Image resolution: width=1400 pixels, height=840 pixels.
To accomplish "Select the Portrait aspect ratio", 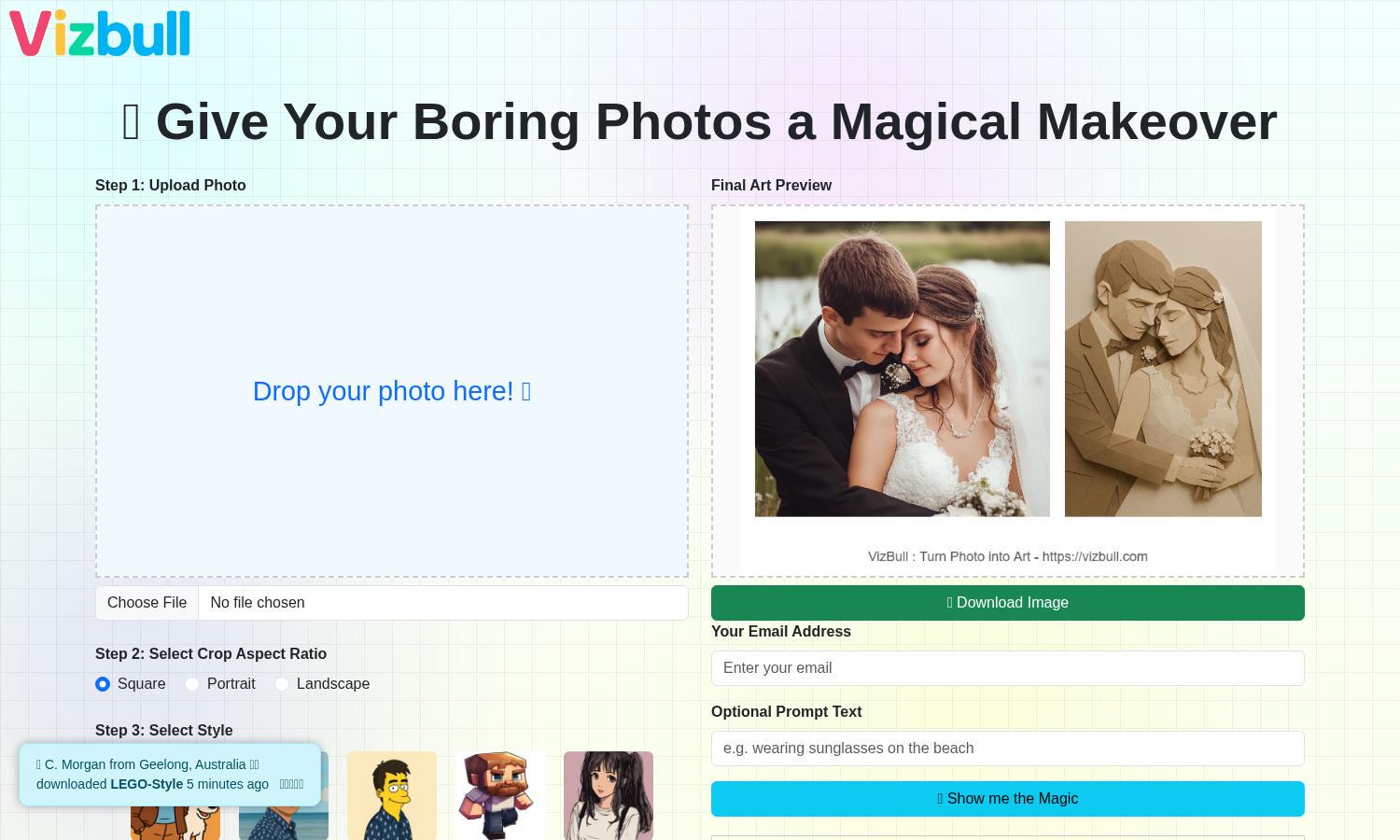I will pos(192,684).
